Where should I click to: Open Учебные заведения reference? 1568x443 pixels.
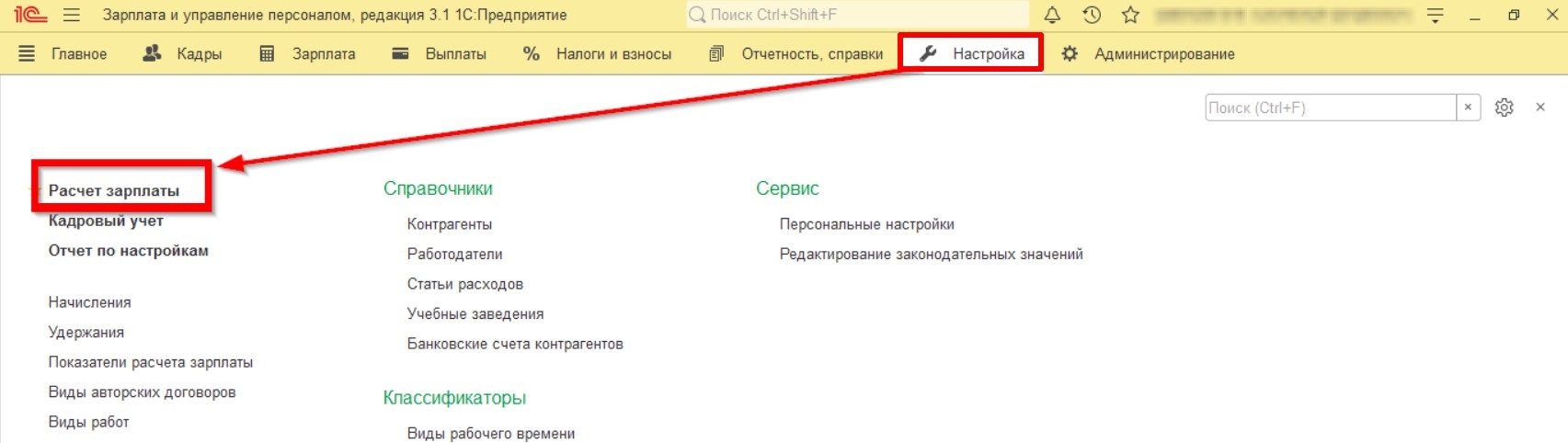475,314
